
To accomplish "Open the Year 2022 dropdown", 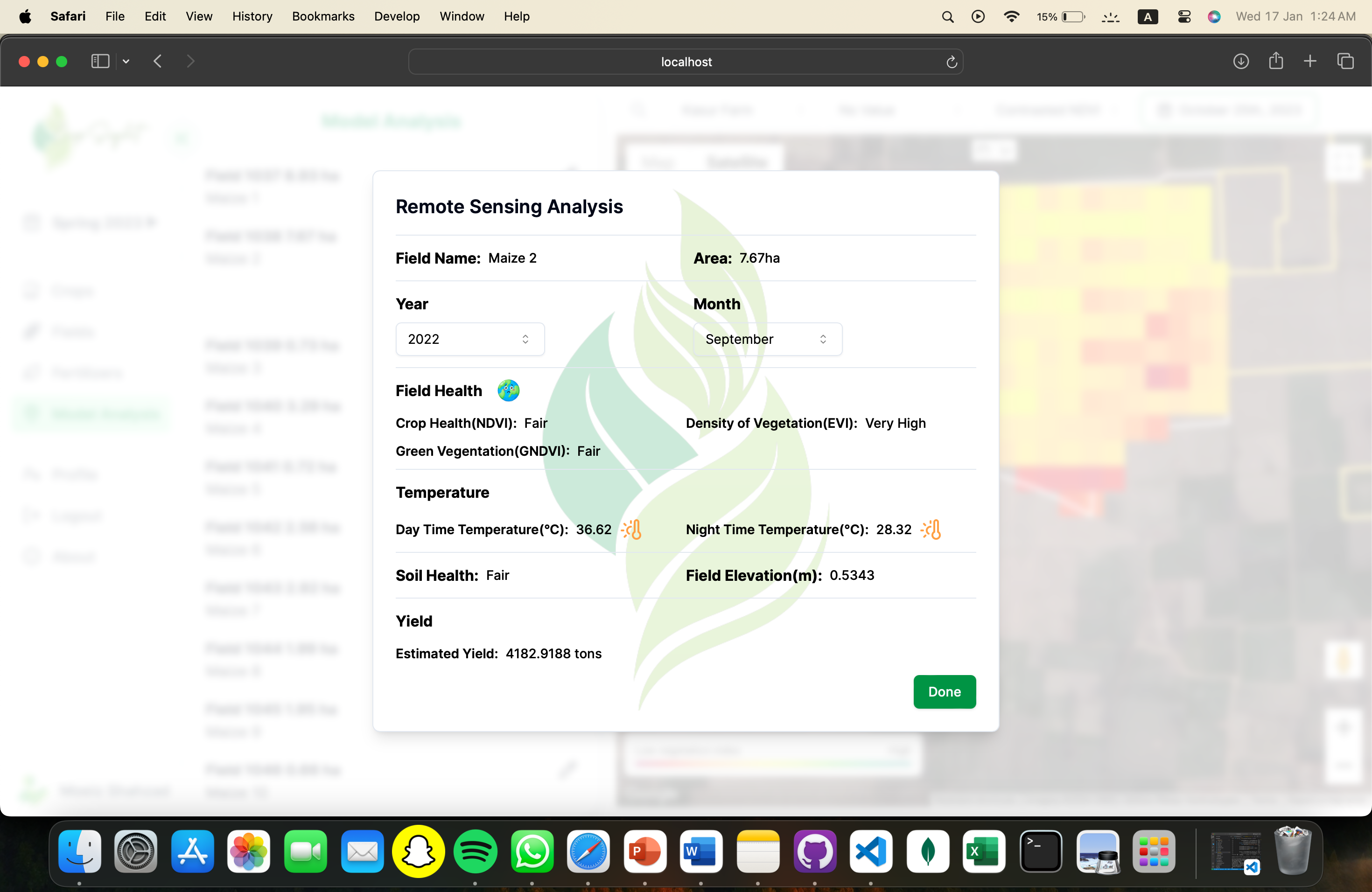I will pyautogui.click(x=469, y=339).
